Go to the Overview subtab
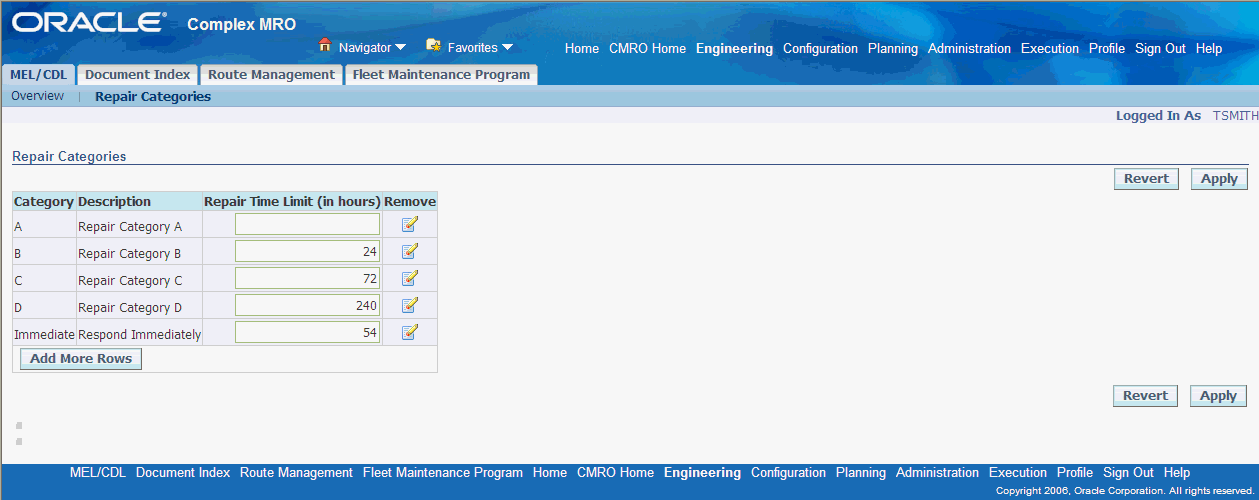Screen dimensions: 1259x500 (37, 96)
